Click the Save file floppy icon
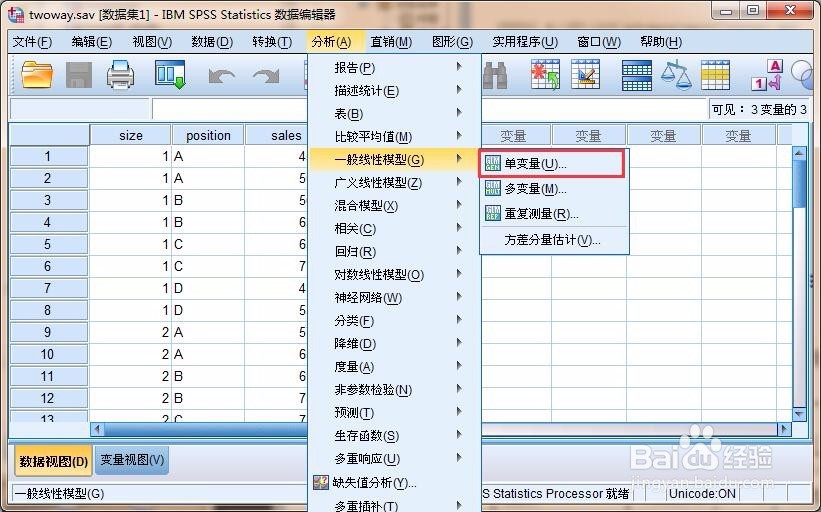Viewport: 821px width, 512px height. click(x=79, y=75)
